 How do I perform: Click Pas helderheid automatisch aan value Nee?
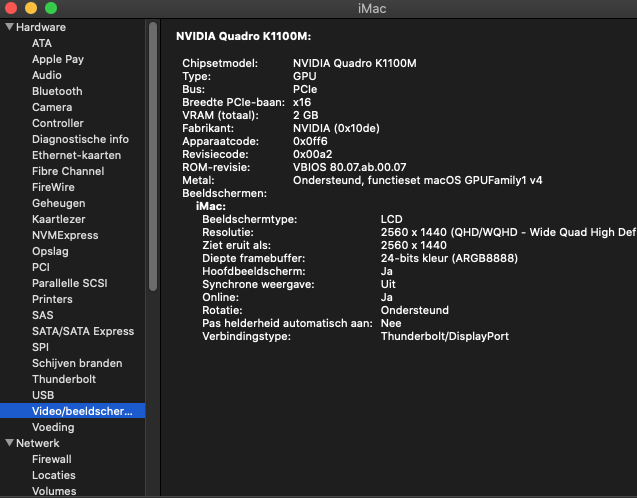click(x=391, y=323)
